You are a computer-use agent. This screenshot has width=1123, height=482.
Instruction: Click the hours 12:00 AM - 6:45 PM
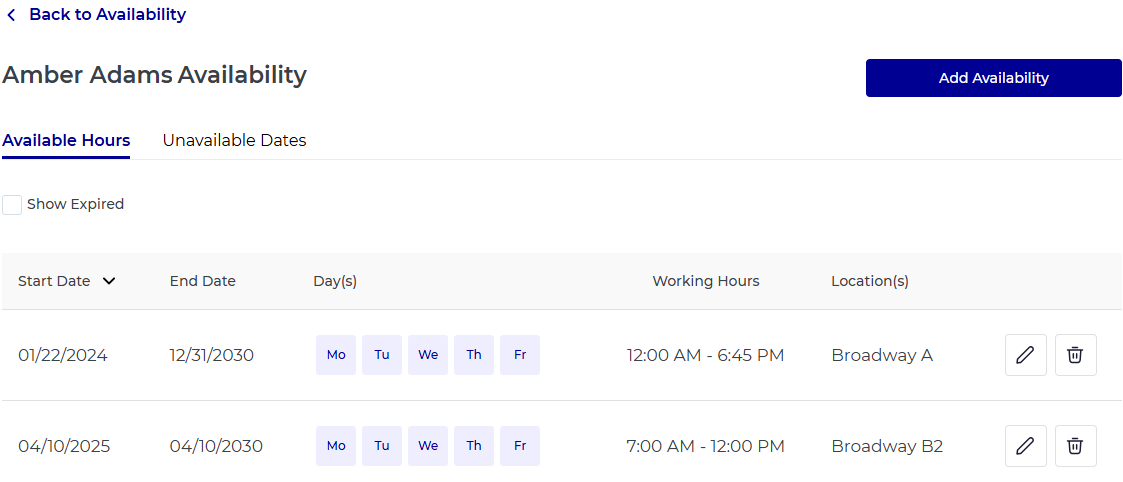click(705, 355)
